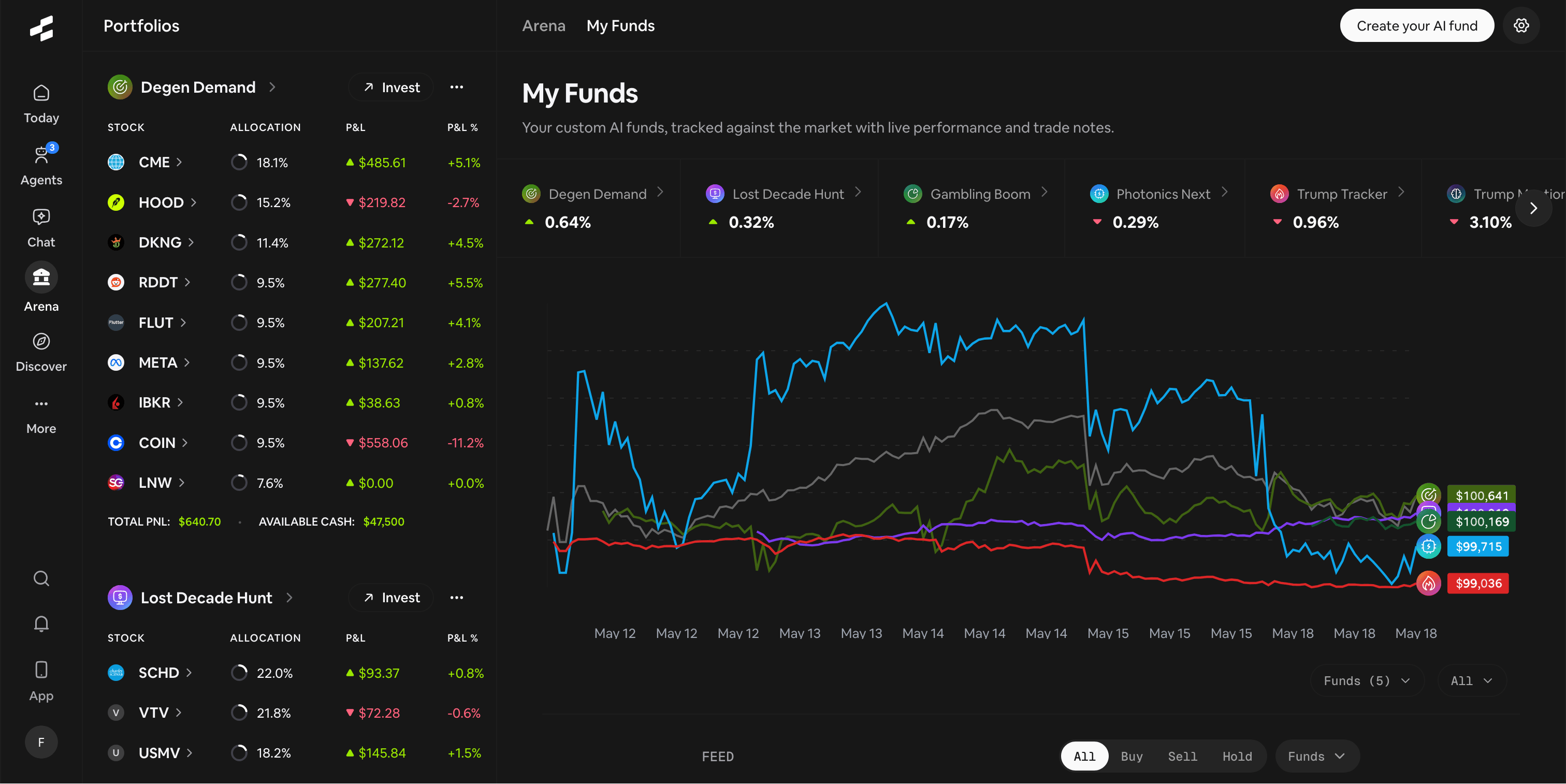1566x784 pixels.
Task: Open the Today section in sidebar
Action: click(x=41, y=104)
